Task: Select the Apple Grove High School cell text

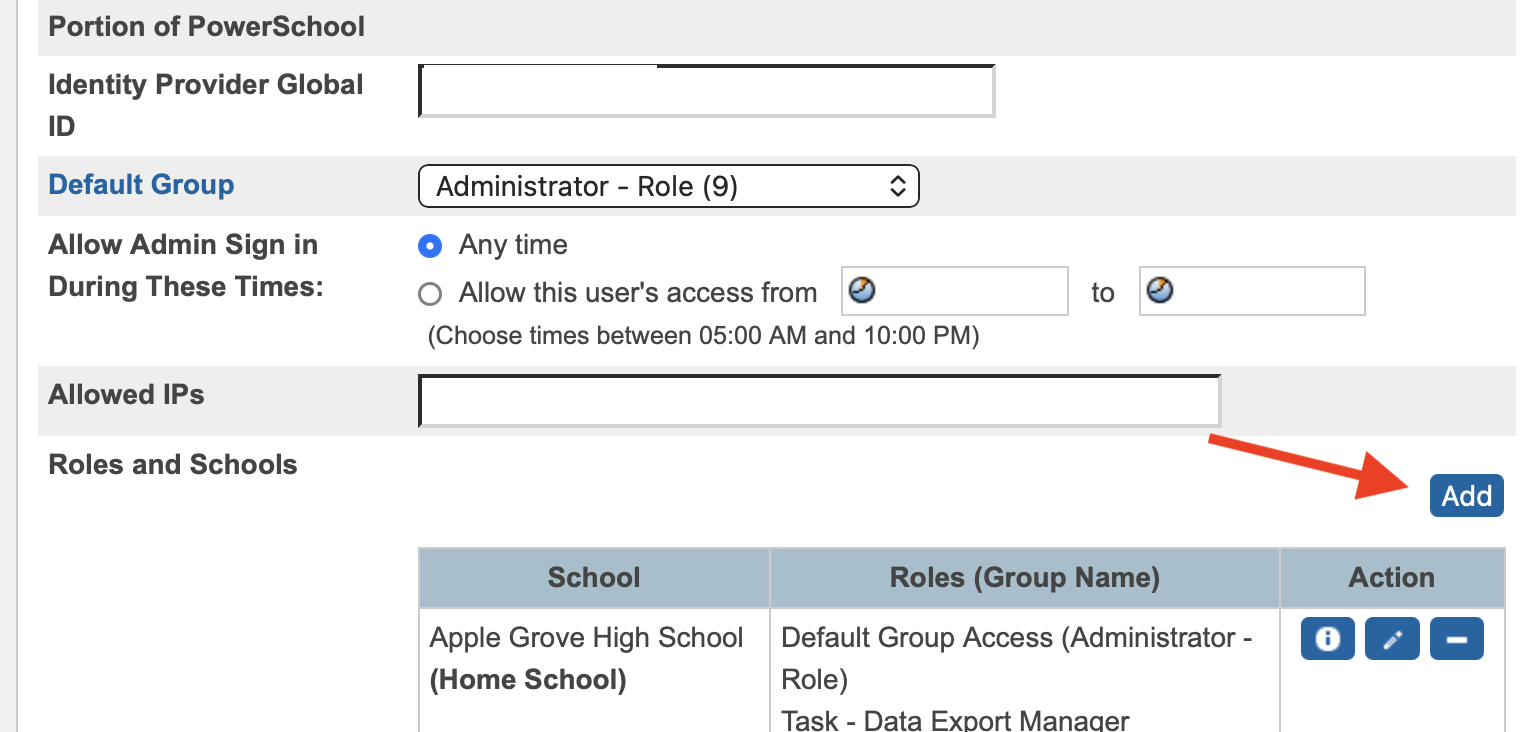Action: [x=586, y=638]
